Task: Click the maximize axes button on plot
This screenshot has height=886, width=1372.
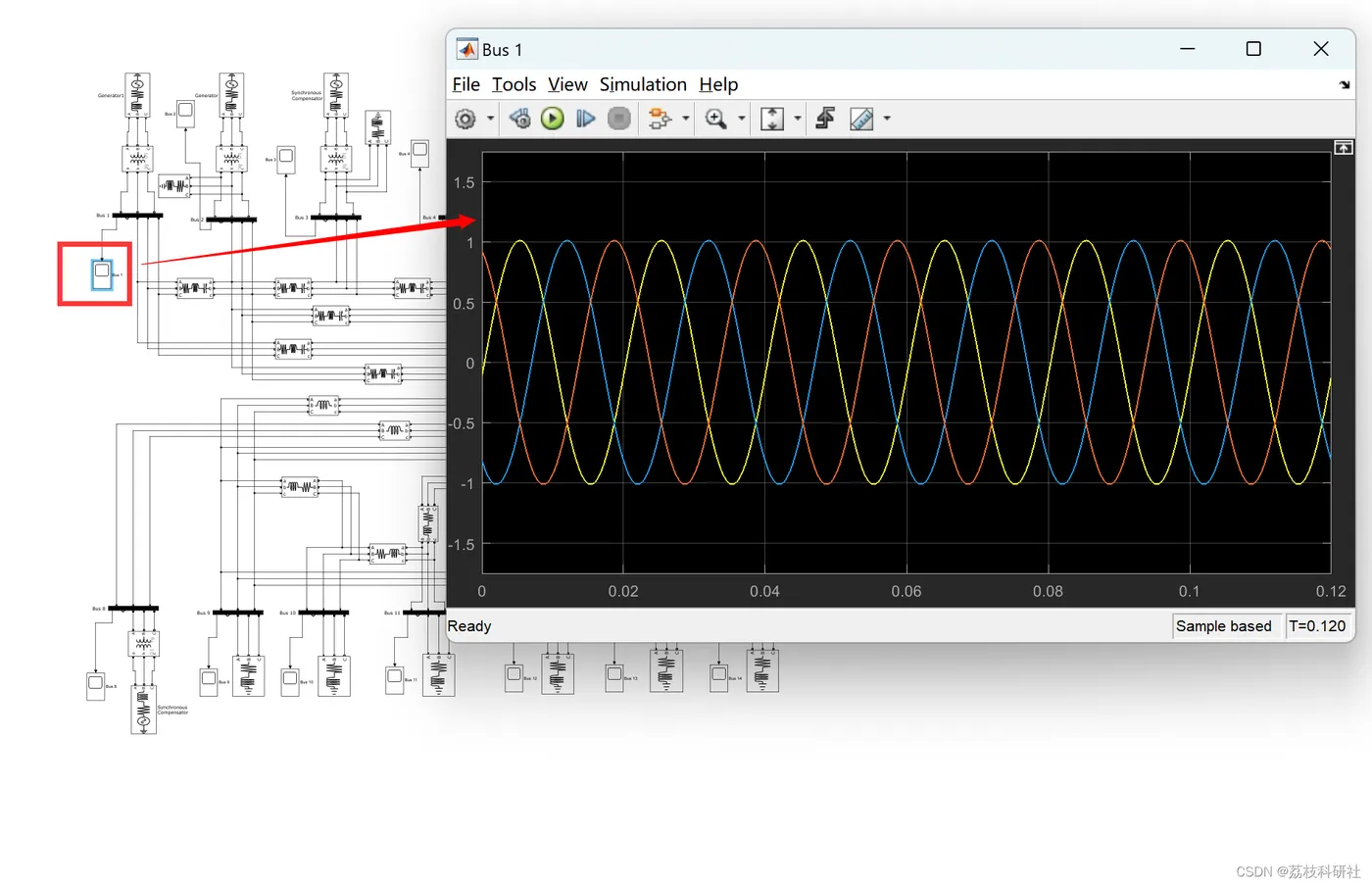Action: tap(1343, 147)
